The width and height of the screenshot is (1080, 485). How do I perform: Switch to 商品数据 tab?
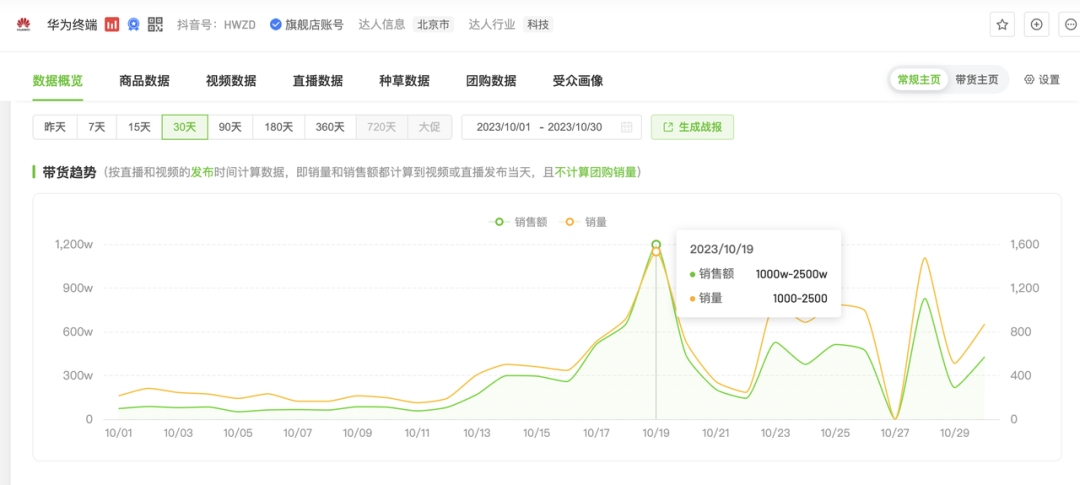pyautogui.click(x=144, y=81)
